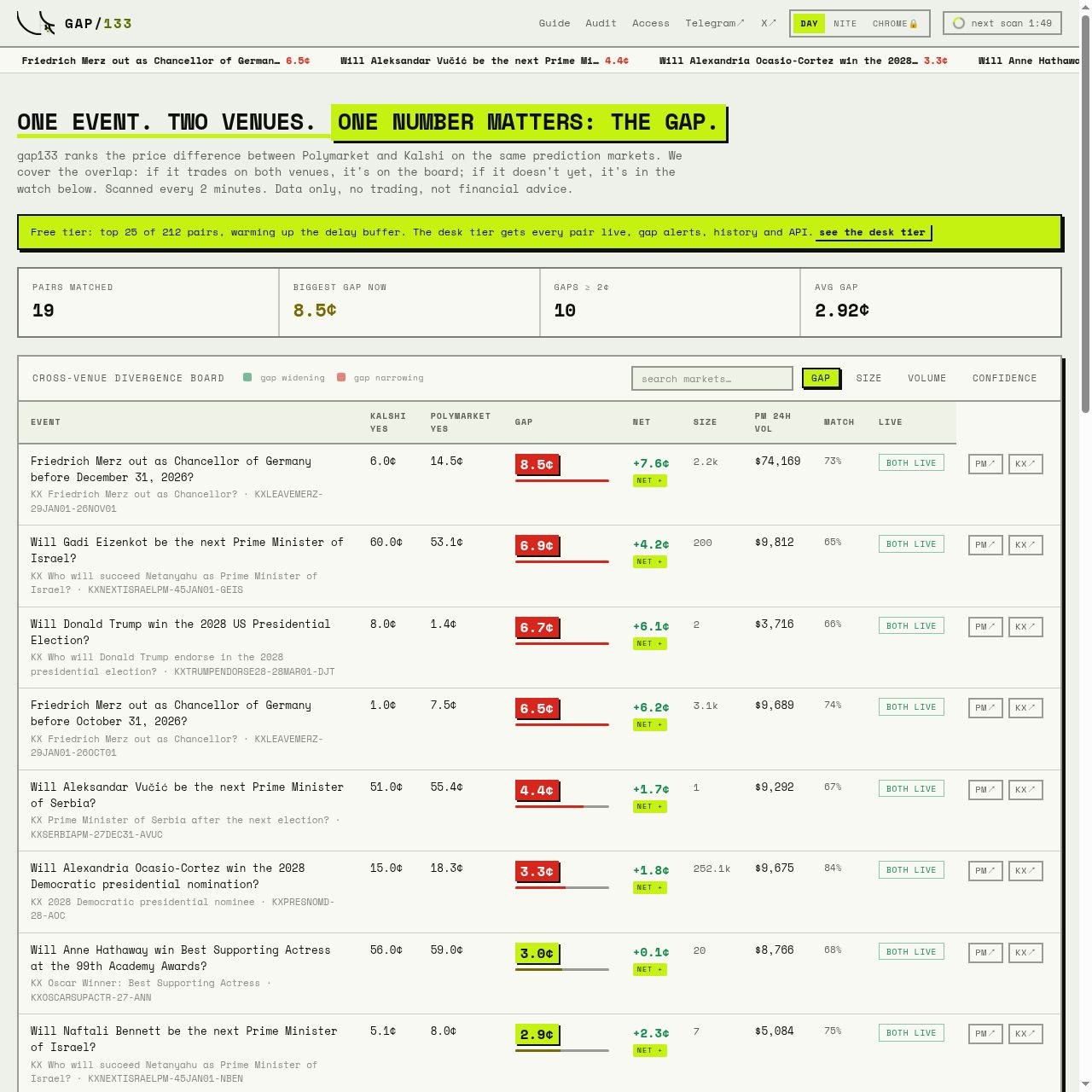The image size is (1092, 1092).
Task: Open the Telegram external link
Action: (715, 23)
